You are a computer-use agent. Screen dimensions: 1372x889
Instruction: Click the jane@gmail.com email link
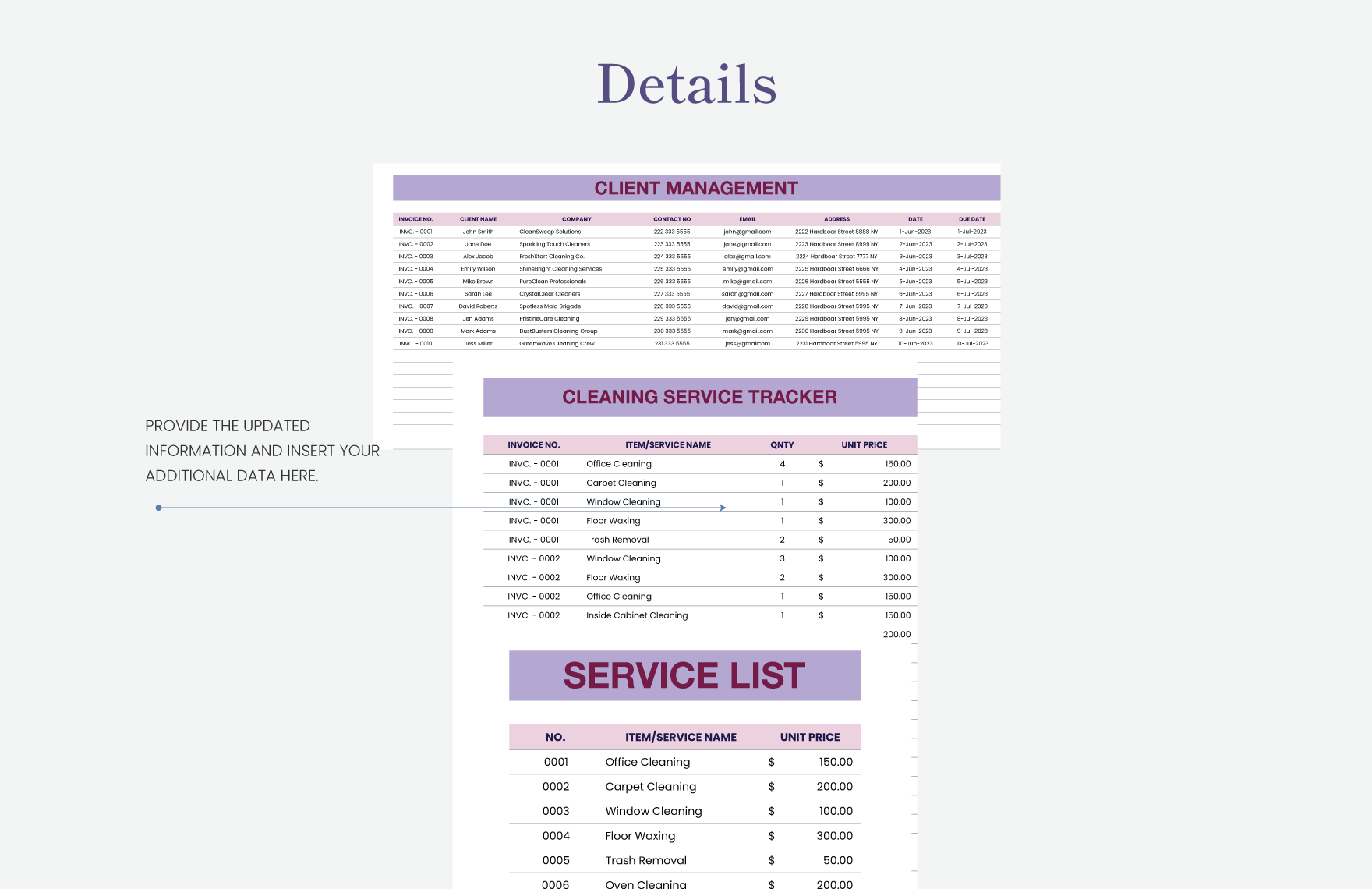coord(746,243)
